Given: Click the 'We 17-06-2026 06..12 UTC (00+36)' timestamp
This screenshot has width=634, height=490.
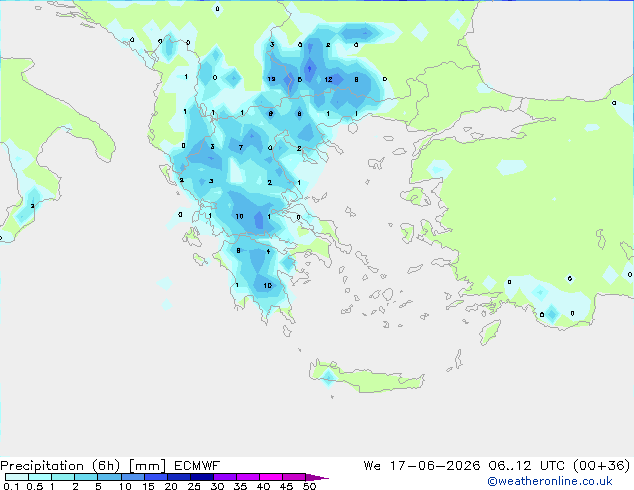Looking at the screenshot, I should (497, 466).
